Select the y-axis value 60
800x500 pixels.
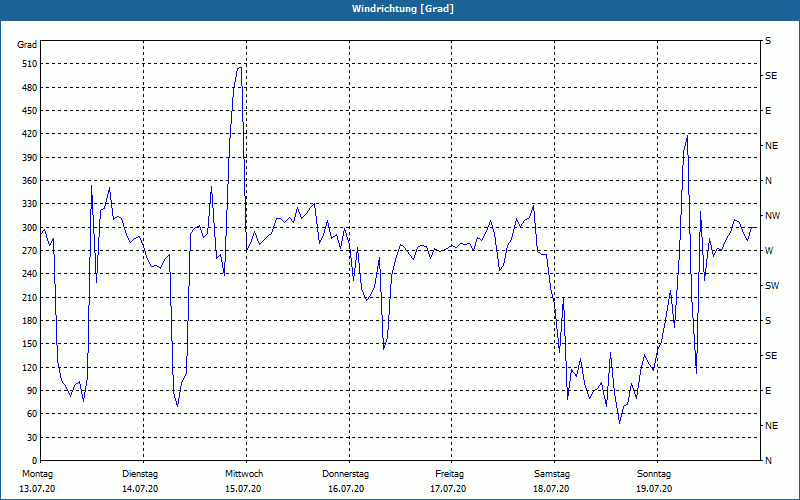tap(32, 414)
